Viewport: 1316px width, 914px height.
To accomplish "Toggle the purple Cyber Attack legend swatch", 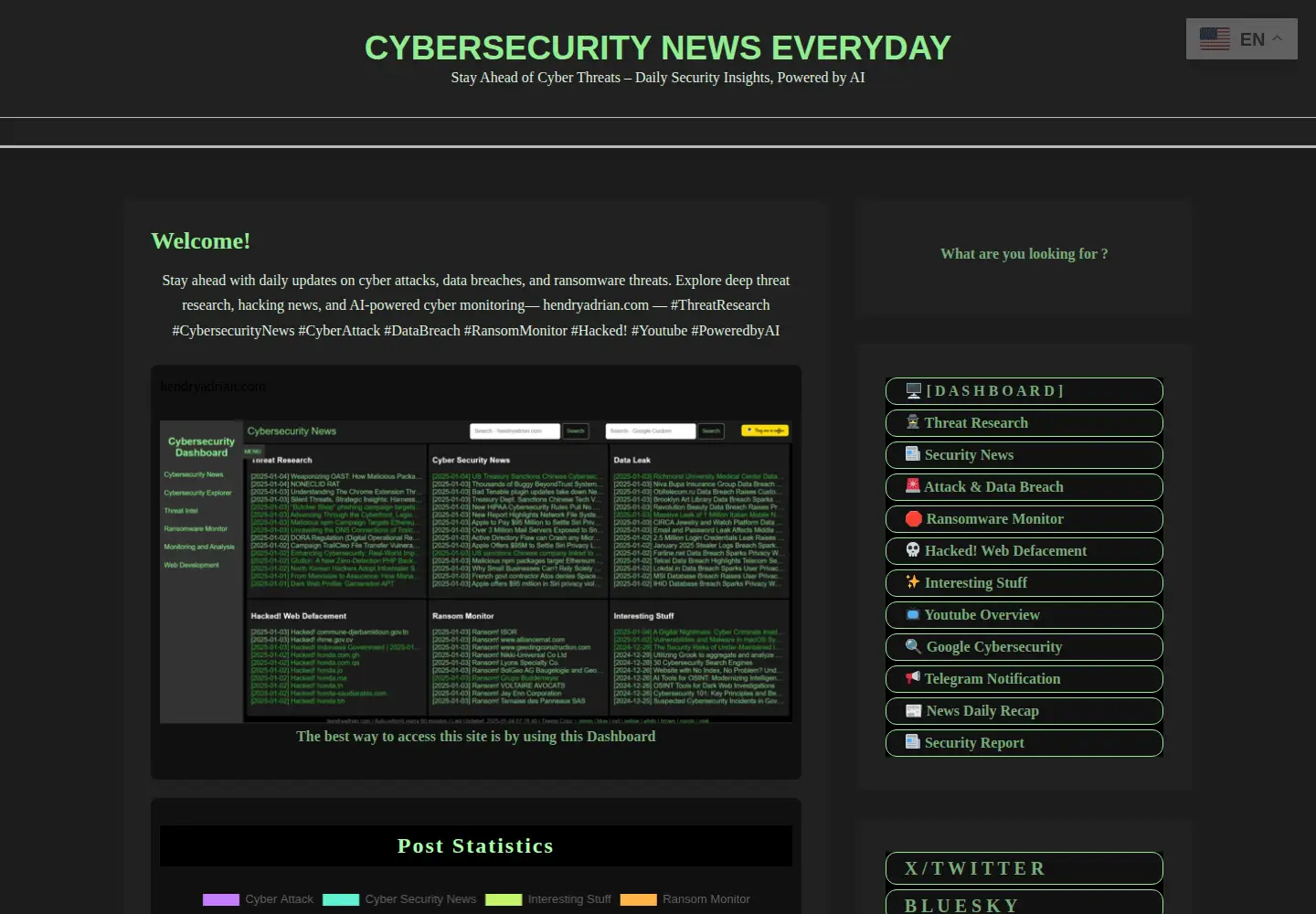I will (221, 899).
